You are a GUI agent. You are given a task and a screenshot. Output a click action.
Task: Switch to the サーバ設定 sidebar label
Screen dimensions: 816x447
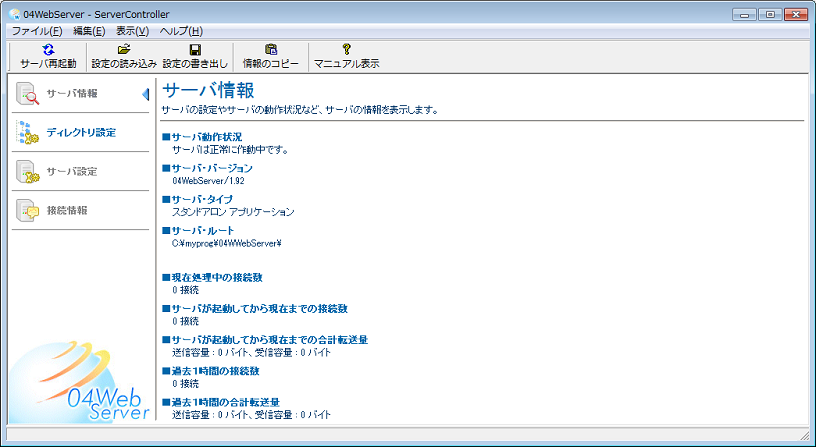tap(72, 172)
